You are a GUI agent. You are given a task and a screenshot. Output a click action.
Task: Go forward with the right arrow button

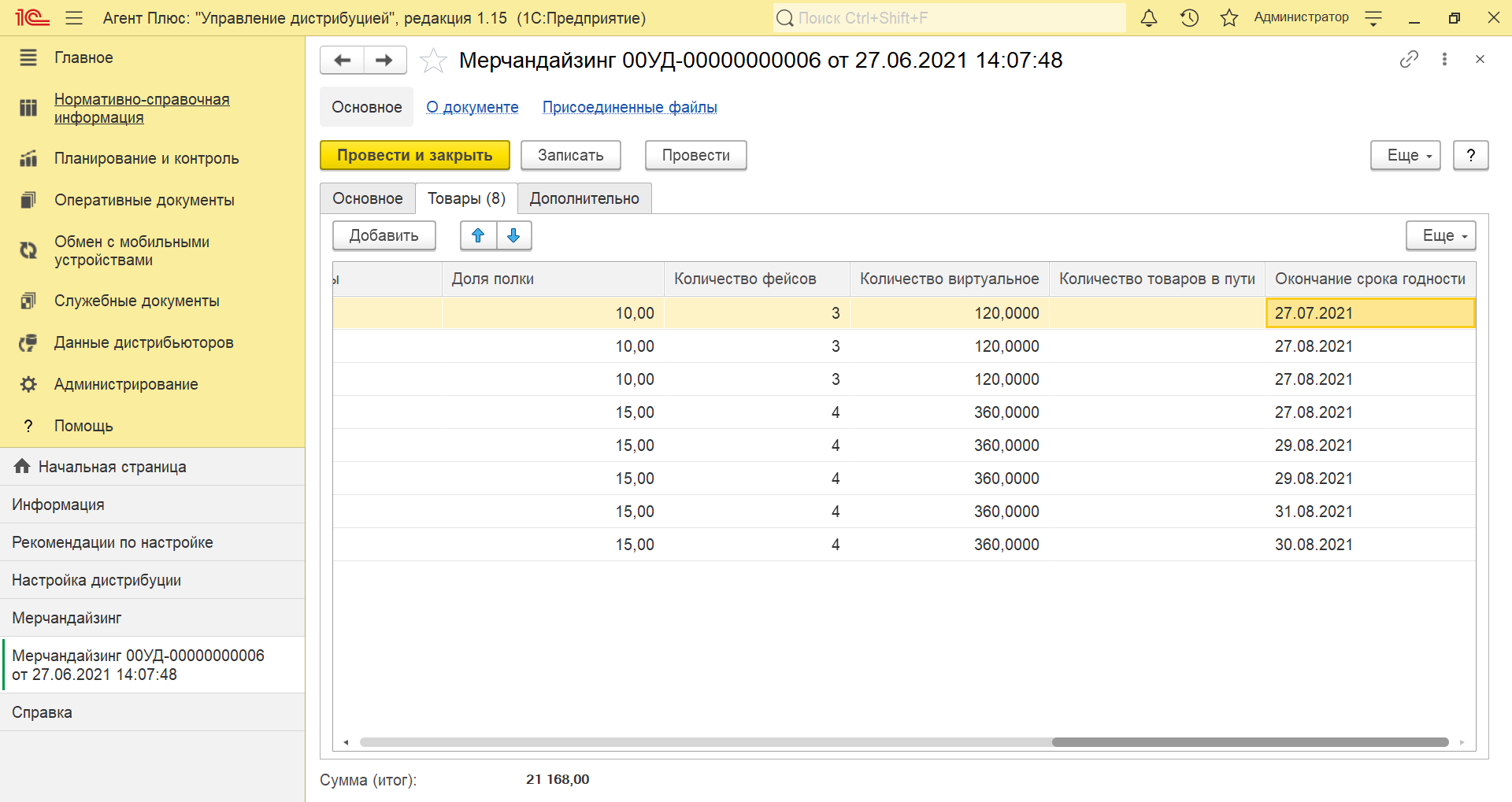pos(385,60)
